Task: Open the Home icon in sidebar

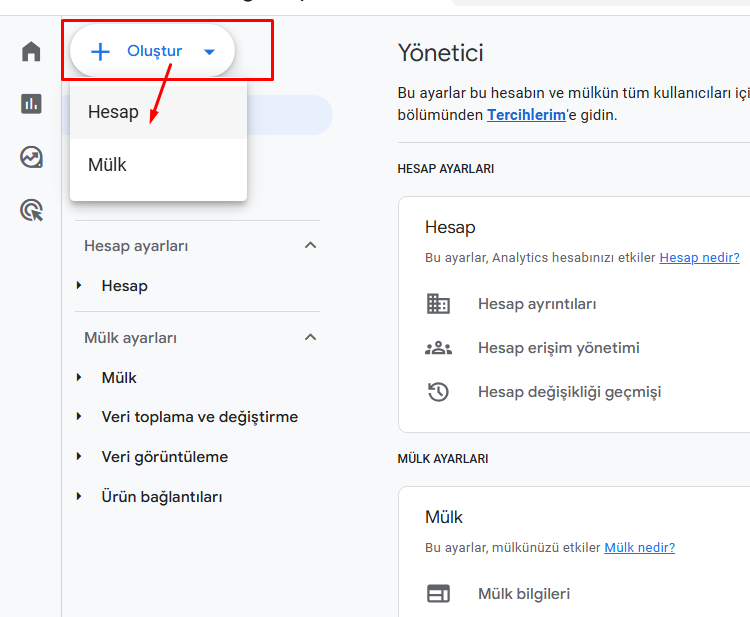Action: click(x=32, y=51)
